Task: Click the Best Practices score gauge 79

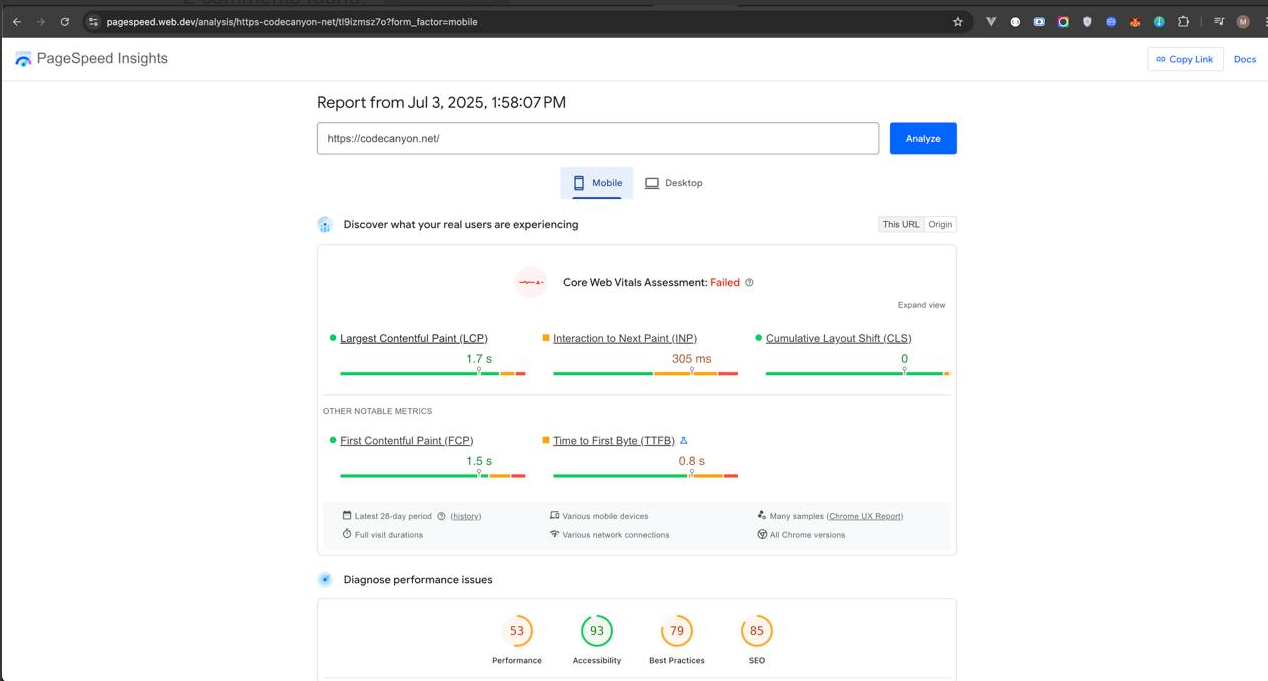Action: click(677, 631)
